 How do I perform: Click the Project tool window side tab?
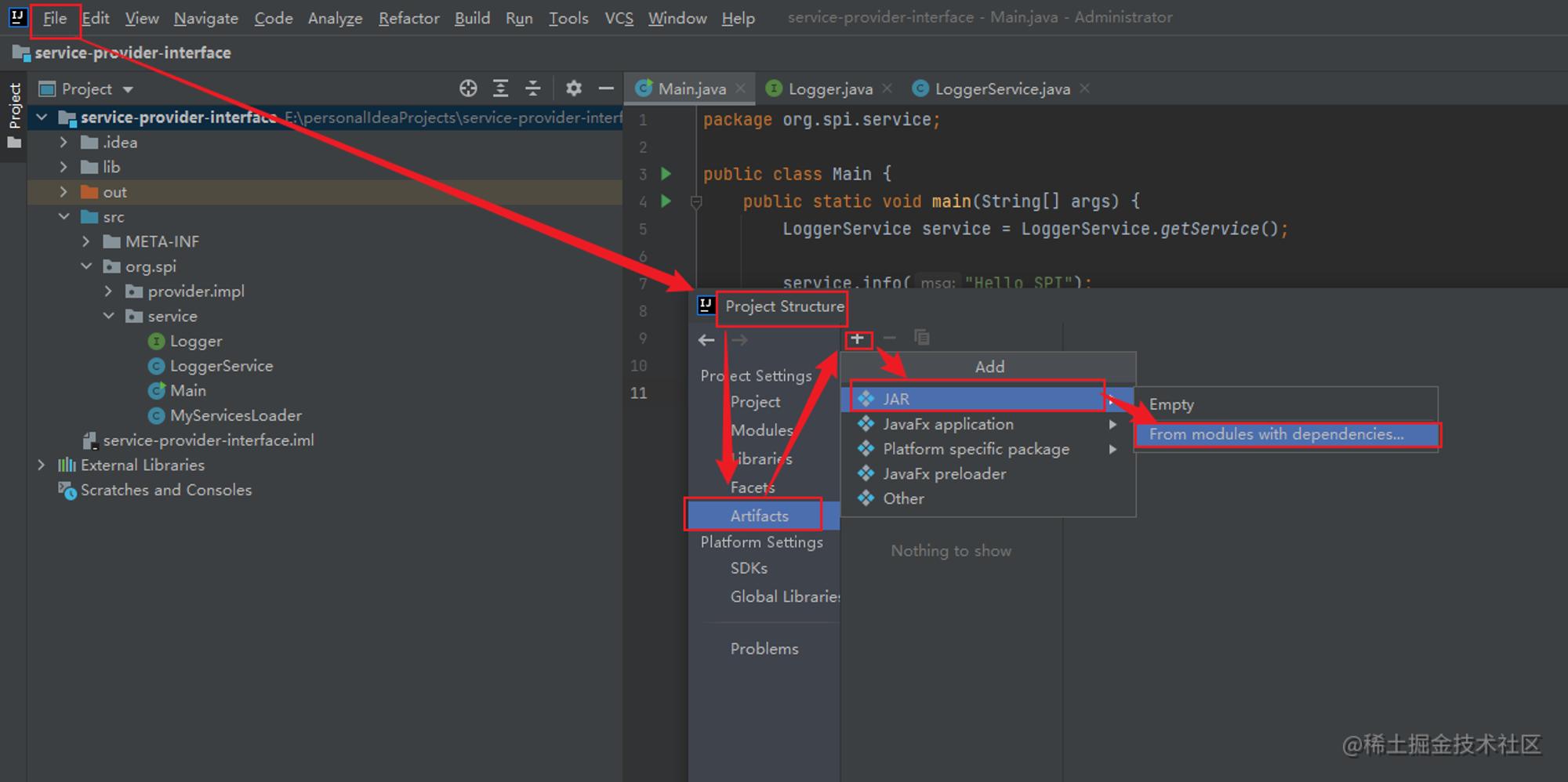14,116
